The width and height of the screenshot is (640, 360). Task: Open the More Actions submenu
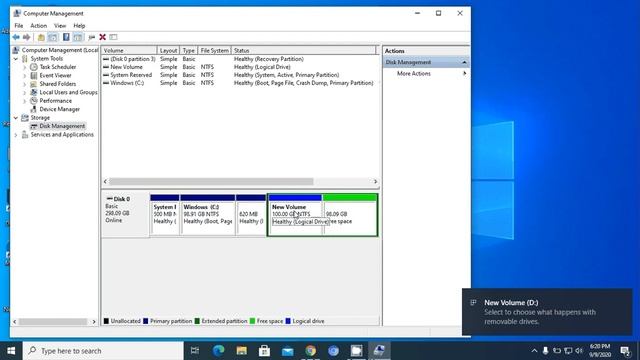tap(413, 73)
